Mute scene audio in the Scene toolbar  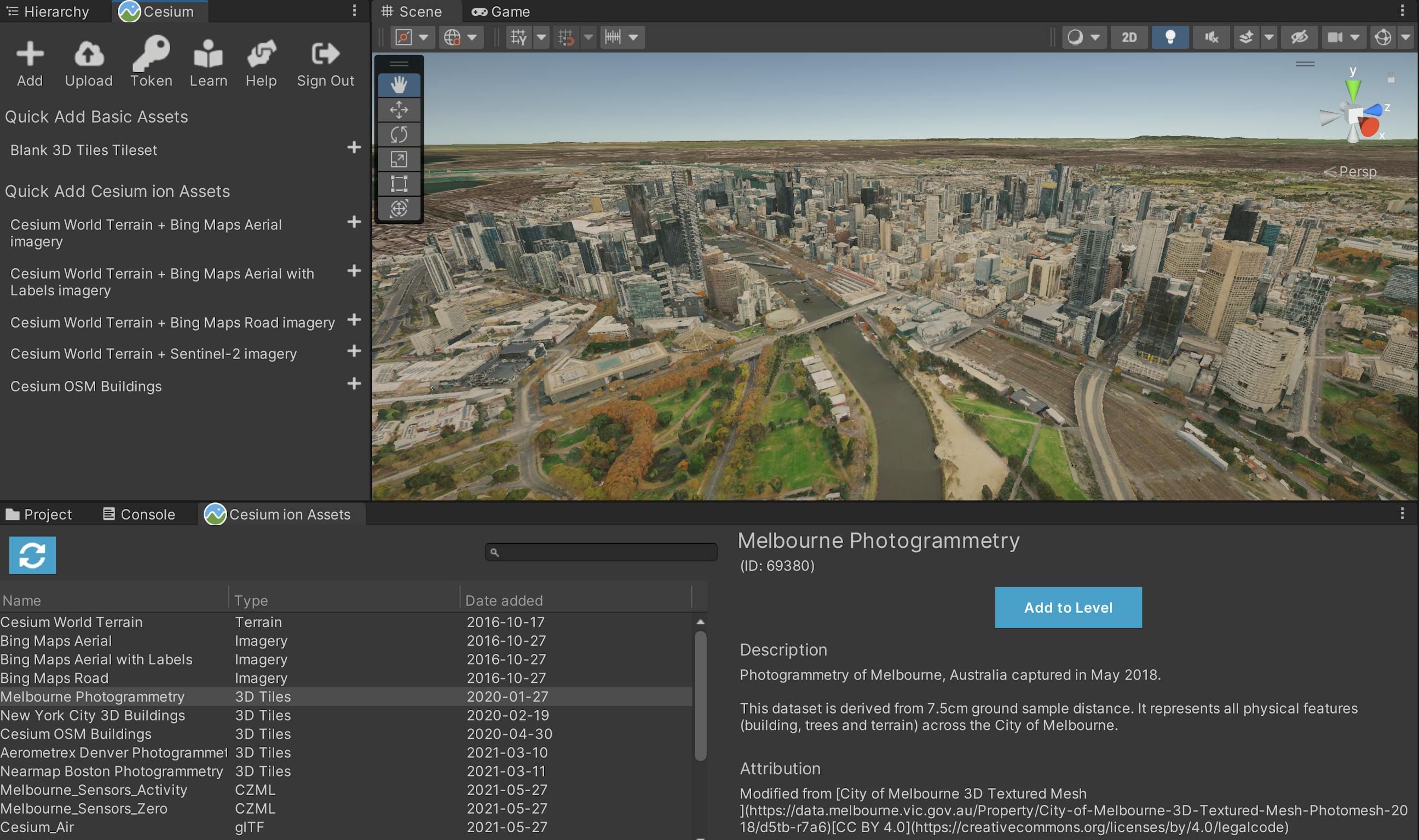pyautogui.click(x=1212, y=37)
